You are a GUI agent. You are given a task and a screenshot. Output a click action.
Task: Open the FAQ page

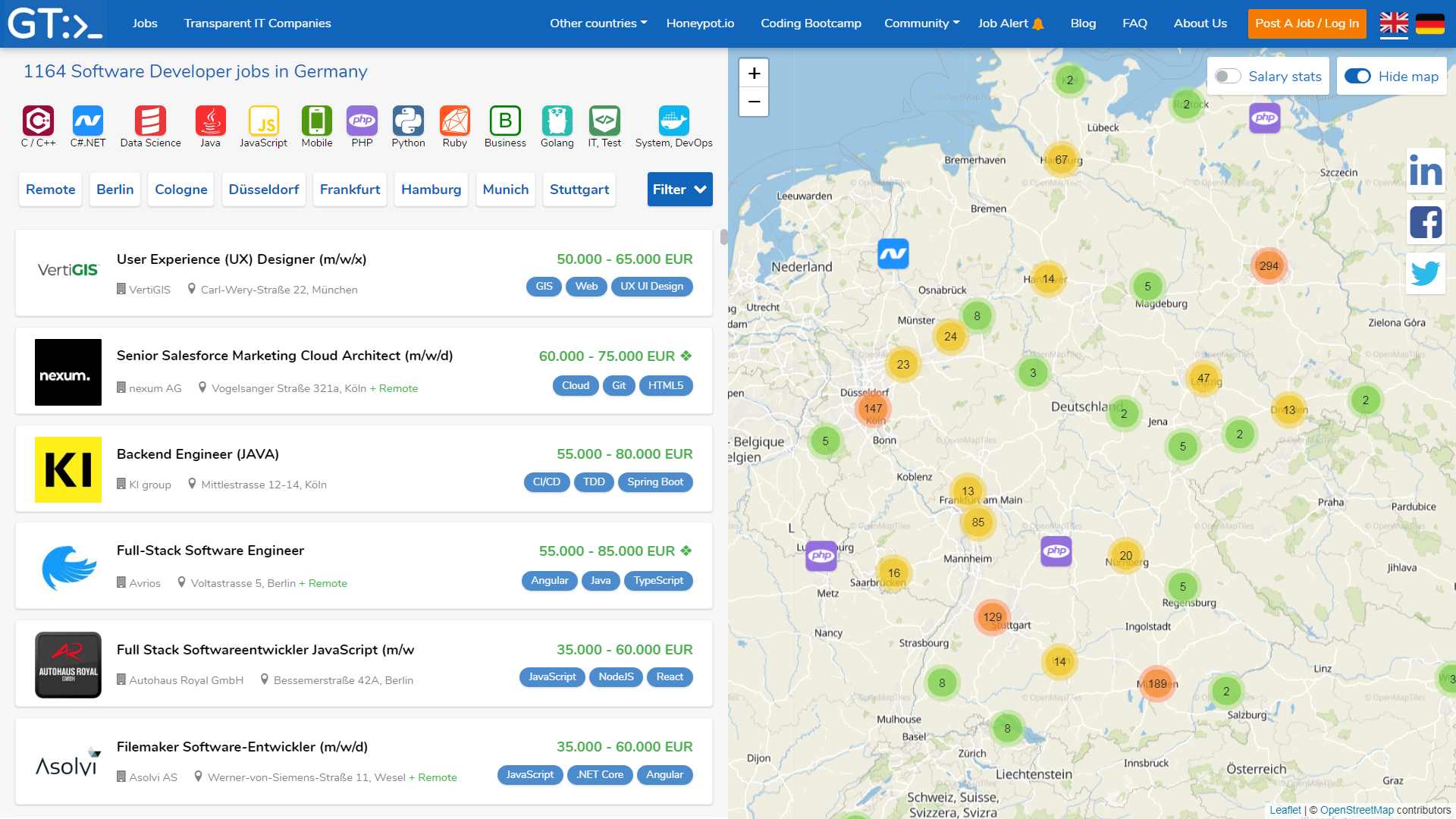[1134, 24]
